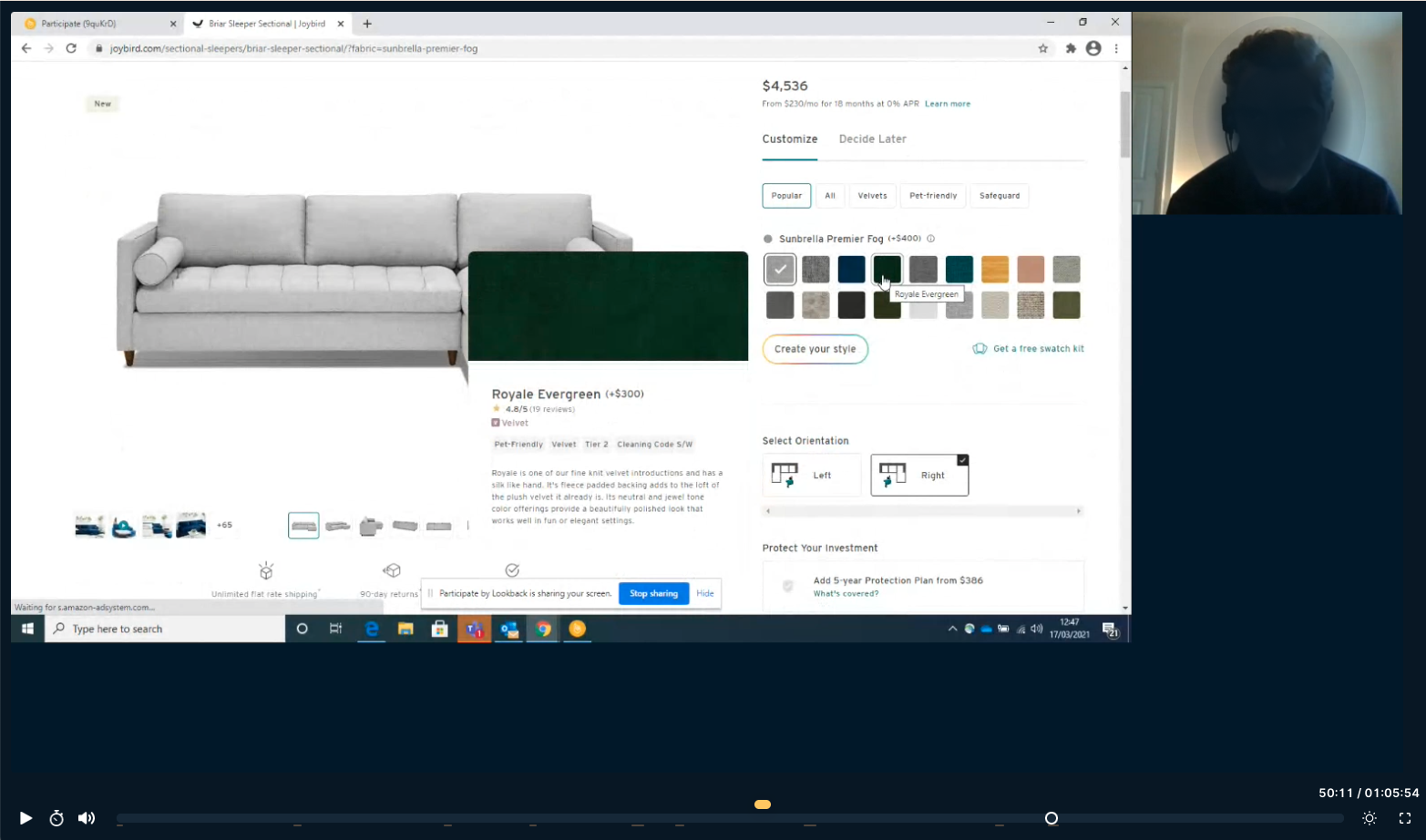
Task: Open the Chrome extensions puzzle icon
Action: pos(1071,48)
